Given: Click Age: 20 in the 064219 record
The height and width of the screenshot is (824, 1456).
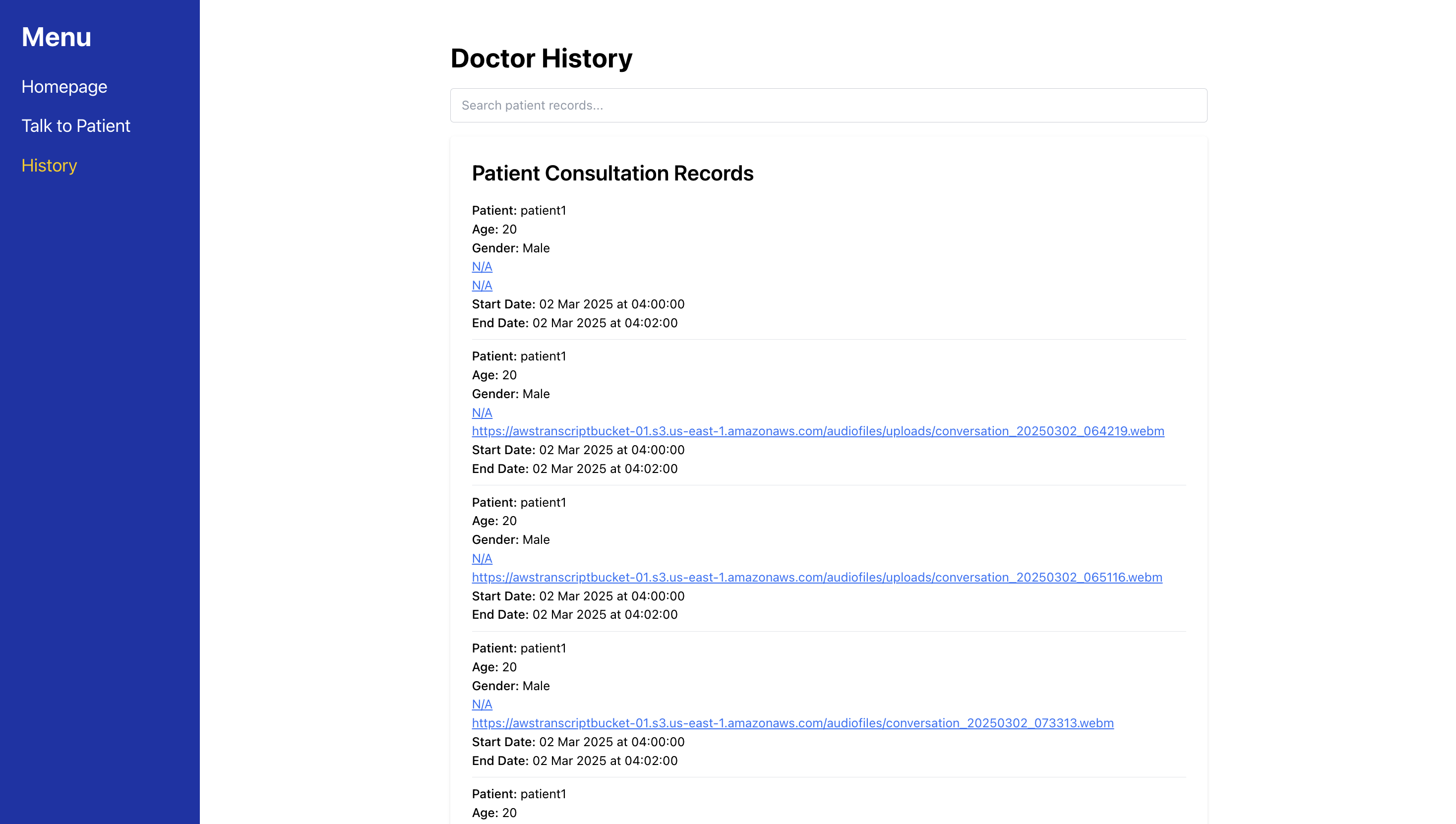Looking at the screenshot, I should (494, 375).
